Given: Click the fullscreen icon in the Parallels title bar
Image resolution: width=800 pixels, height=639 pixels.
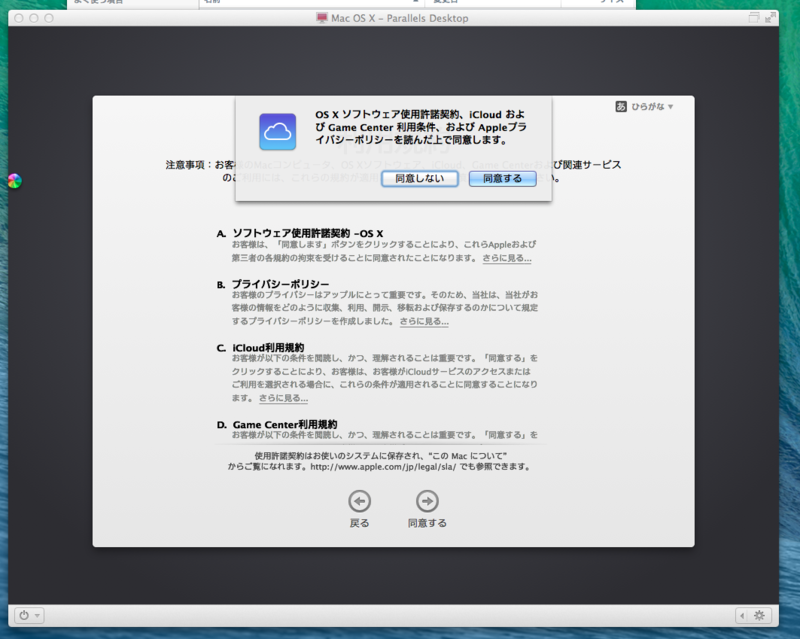Looking at the screenshot, I should coord(771,17).
